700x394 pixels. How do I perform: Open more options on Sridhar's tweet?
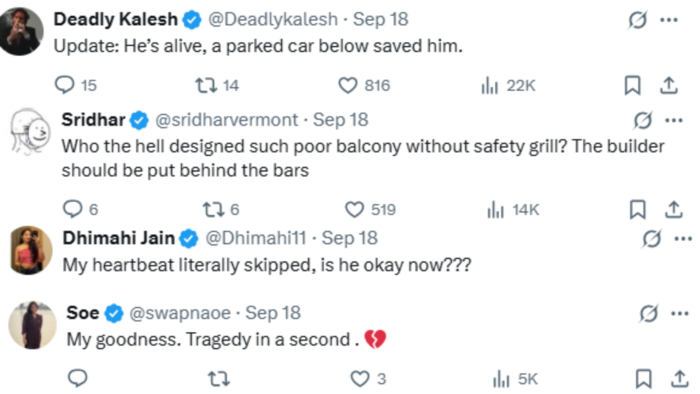click(674, 120)
